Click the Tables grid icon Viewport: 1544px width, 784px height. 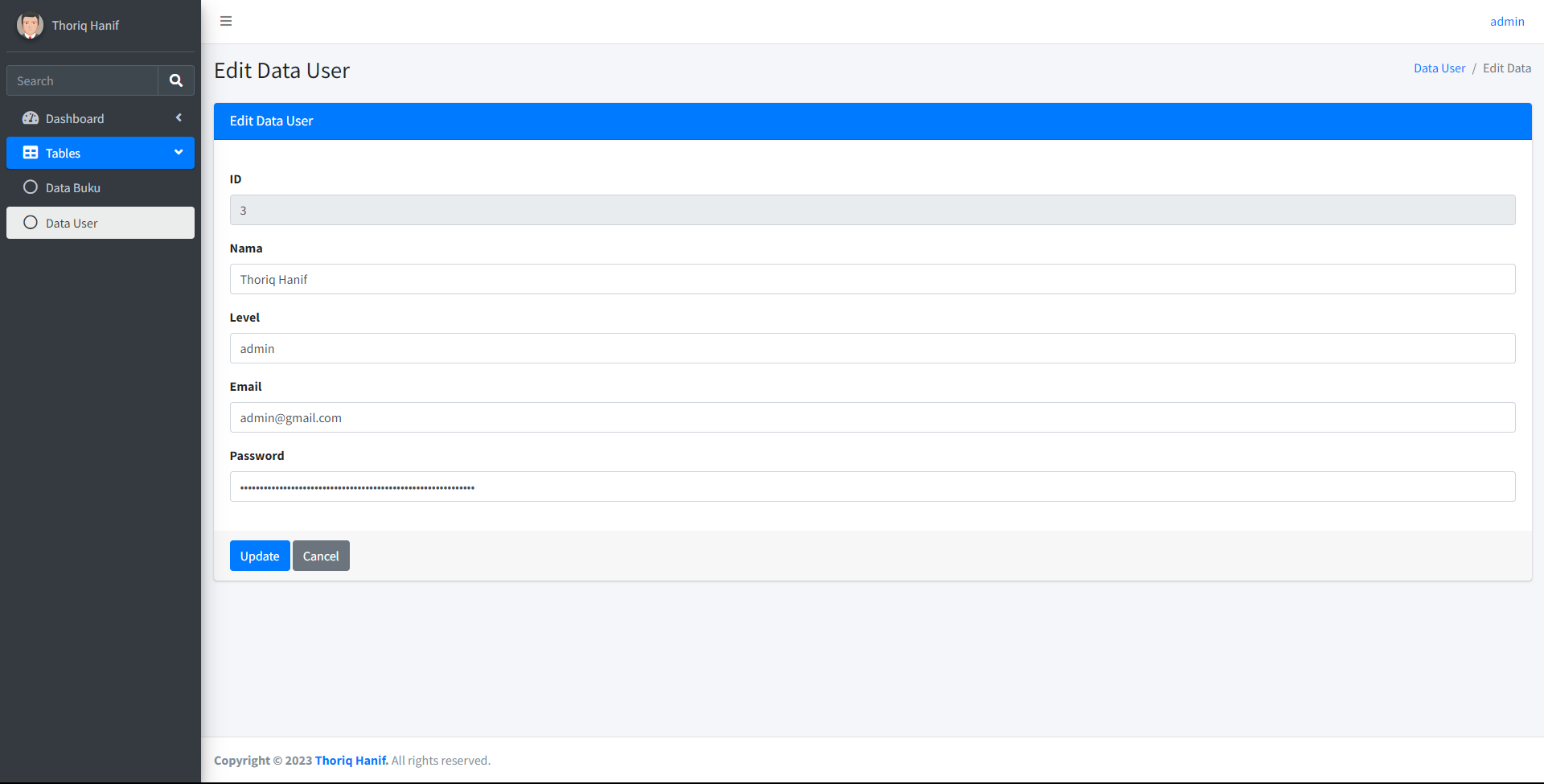(x=31, y=153)
